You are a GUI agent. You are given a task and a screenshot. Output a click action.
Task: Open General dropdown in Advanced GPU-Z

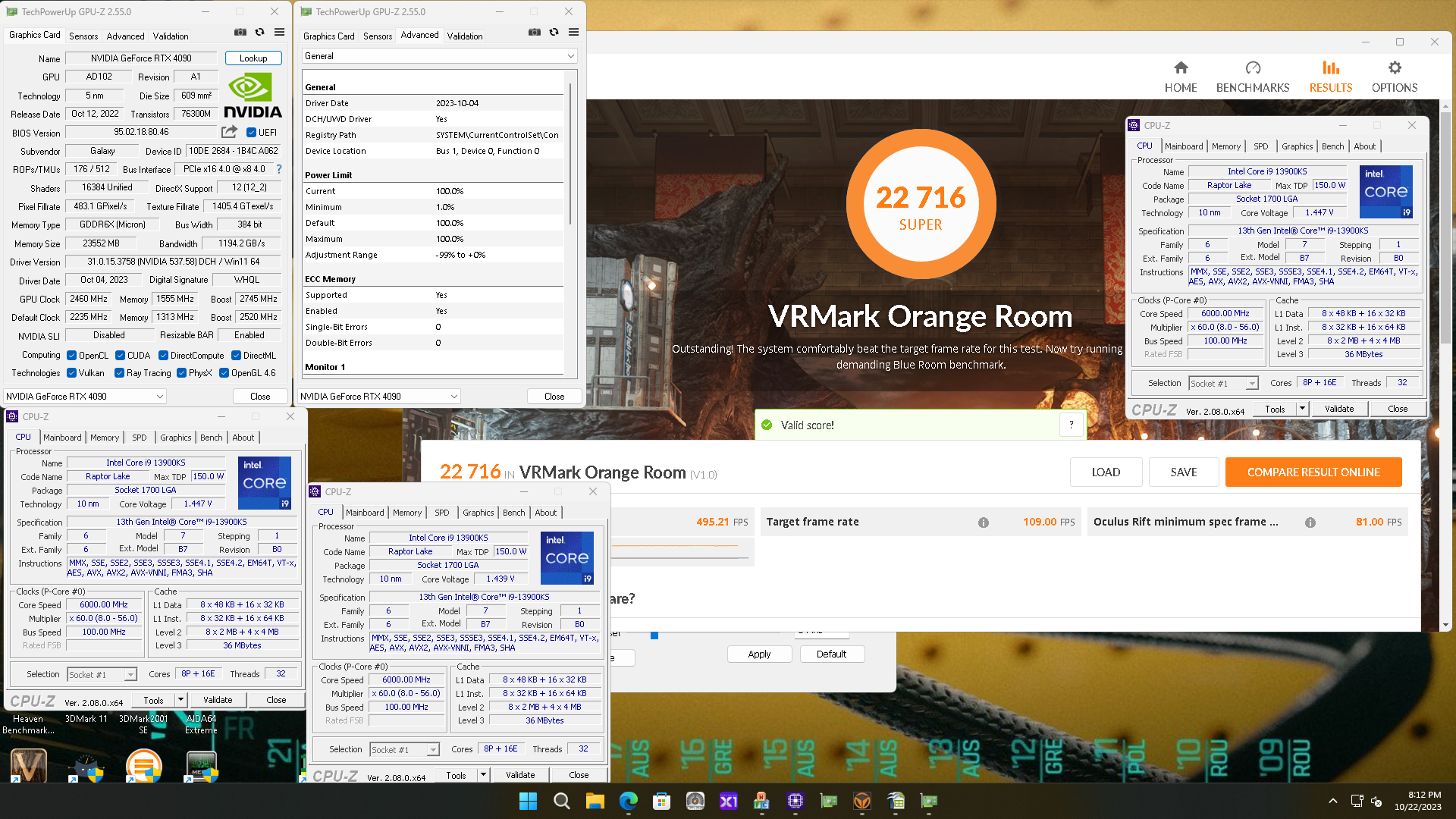[439, 56]
